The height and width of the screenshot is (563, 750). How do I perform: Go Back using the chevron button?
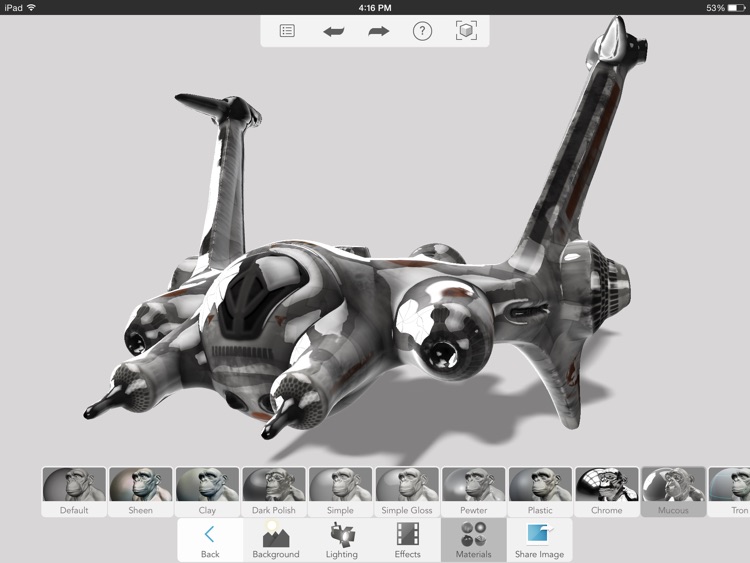210,540
